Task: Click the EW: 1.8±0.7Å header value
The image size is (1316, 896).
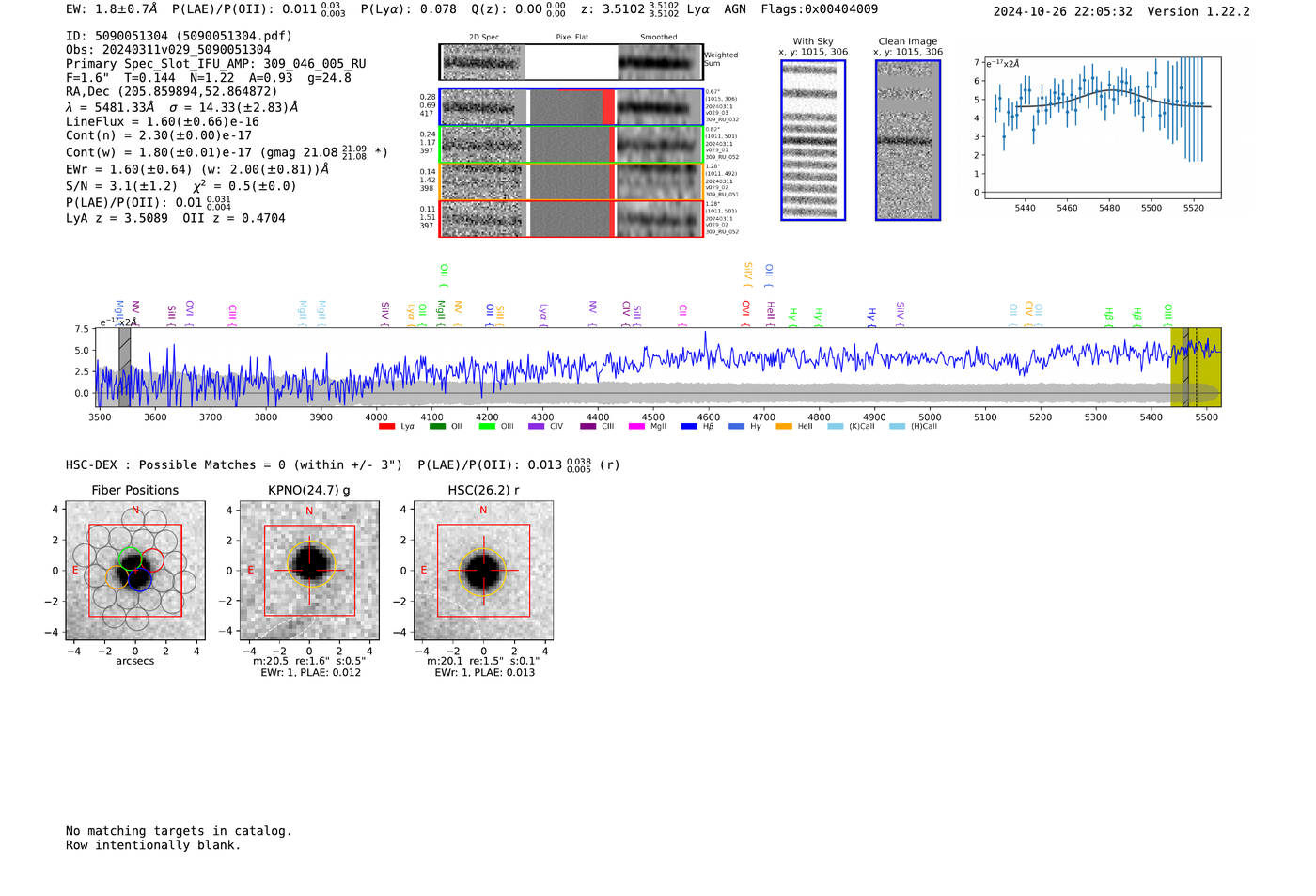Action: [112, 9]
